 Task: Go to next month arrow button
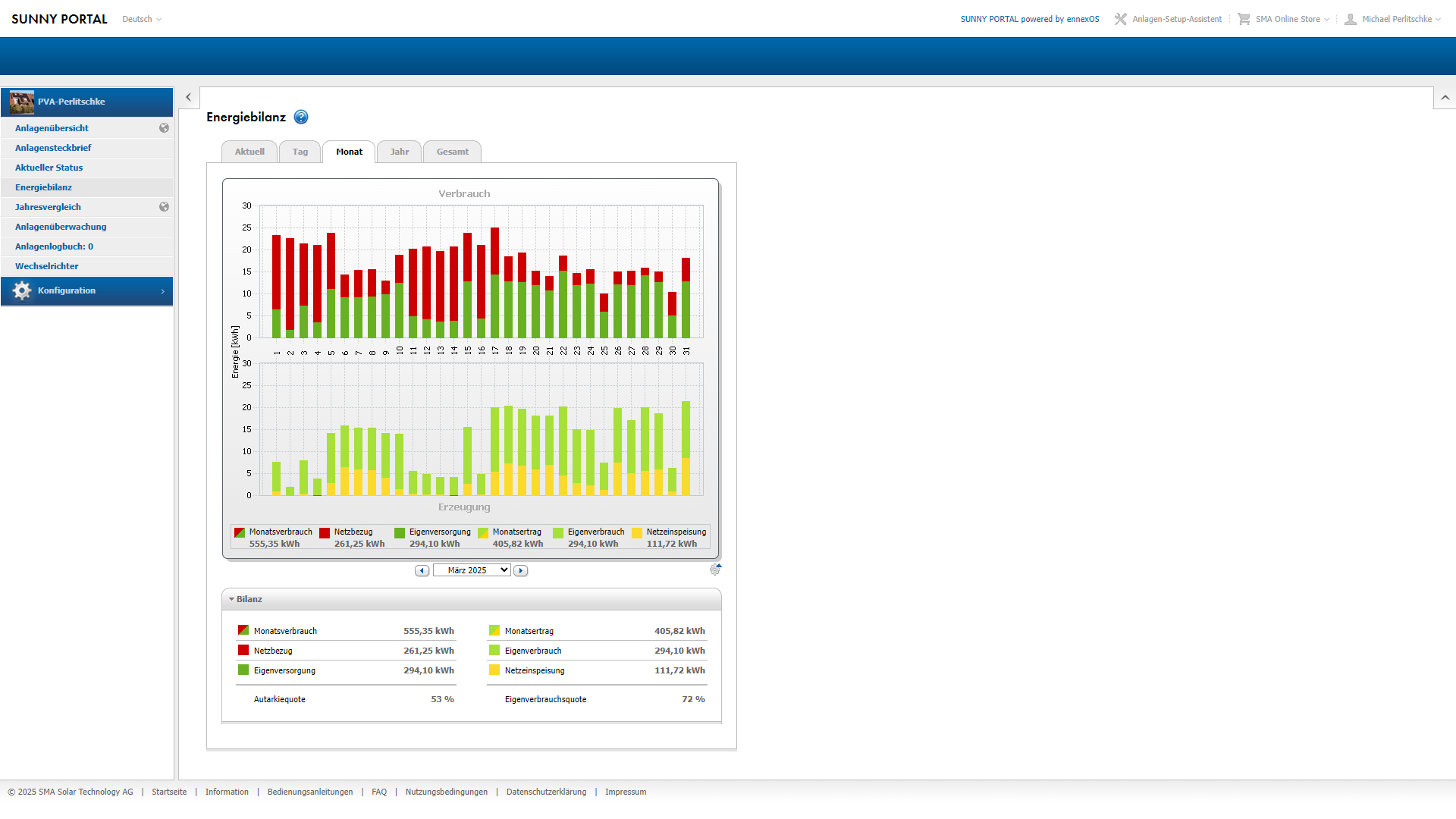(x=520, y=570)
